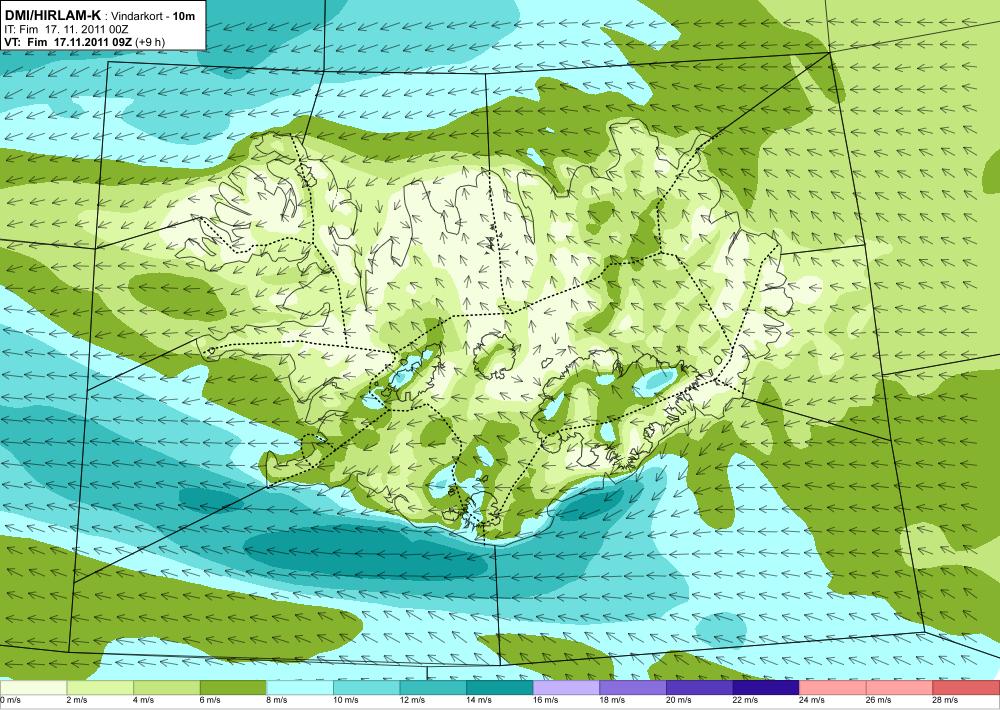This screenshot has width=1000, height=710.
Task: Choose the dark navy 22–24 m/s legend swatch
Action: tap(766, 688)
